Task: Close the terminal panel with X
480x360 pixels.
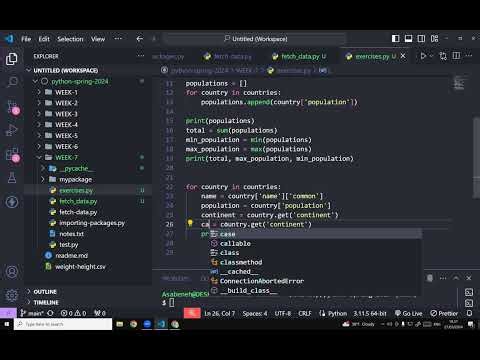Action: (469, 278)
